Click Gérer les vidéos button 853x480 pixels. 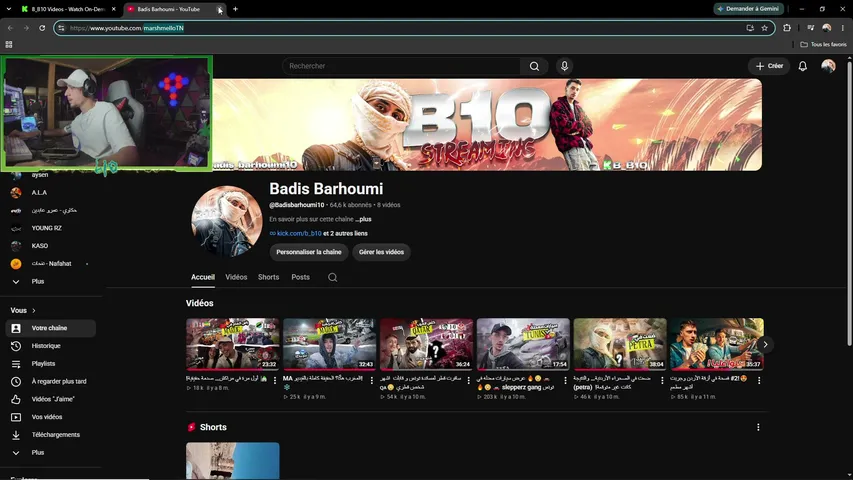(381, 252)
